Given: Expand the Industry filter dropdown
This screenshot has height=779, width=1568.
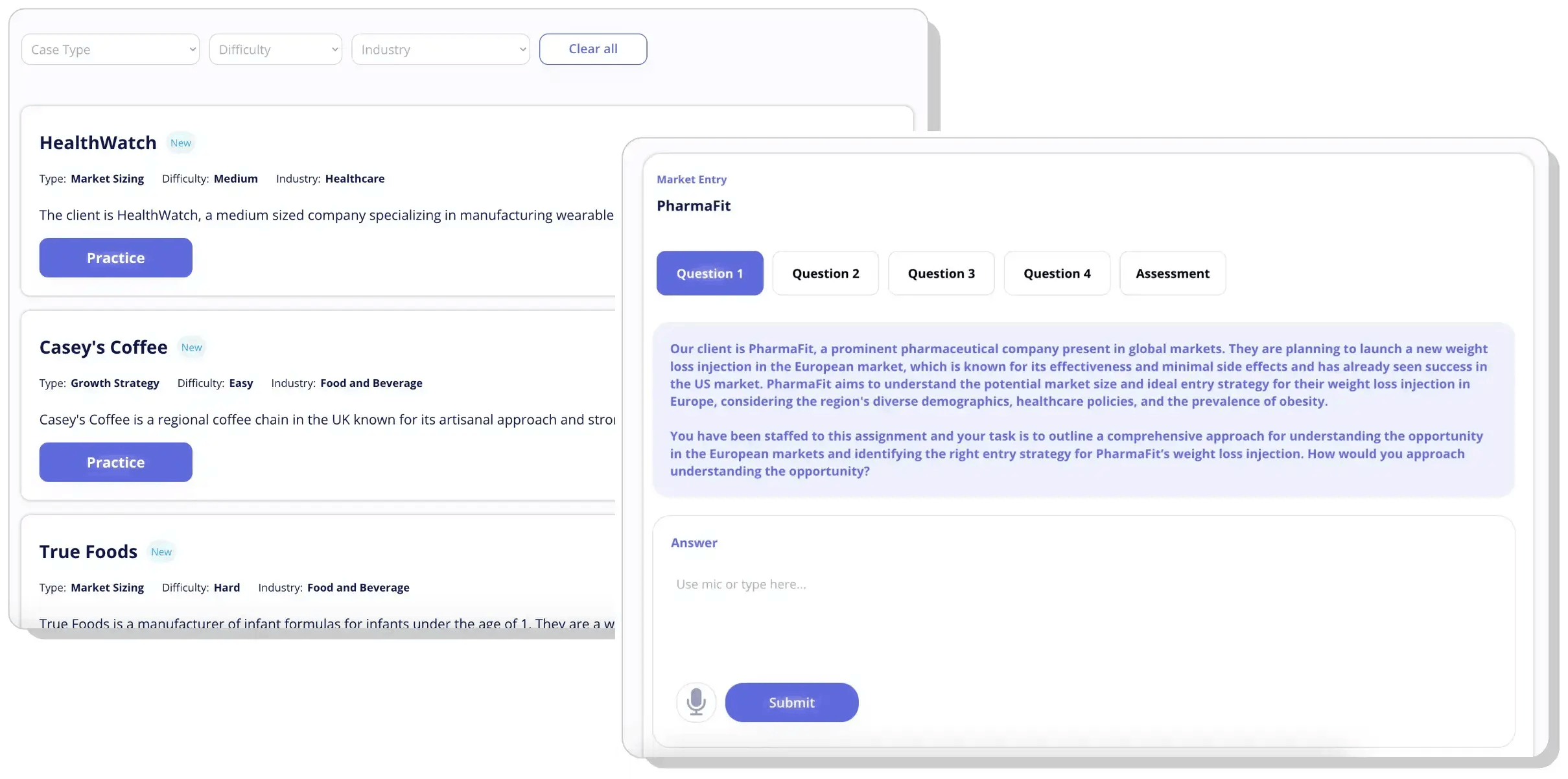Looking at the screenshot, I should pyautogui.click(x=440, y=49).
